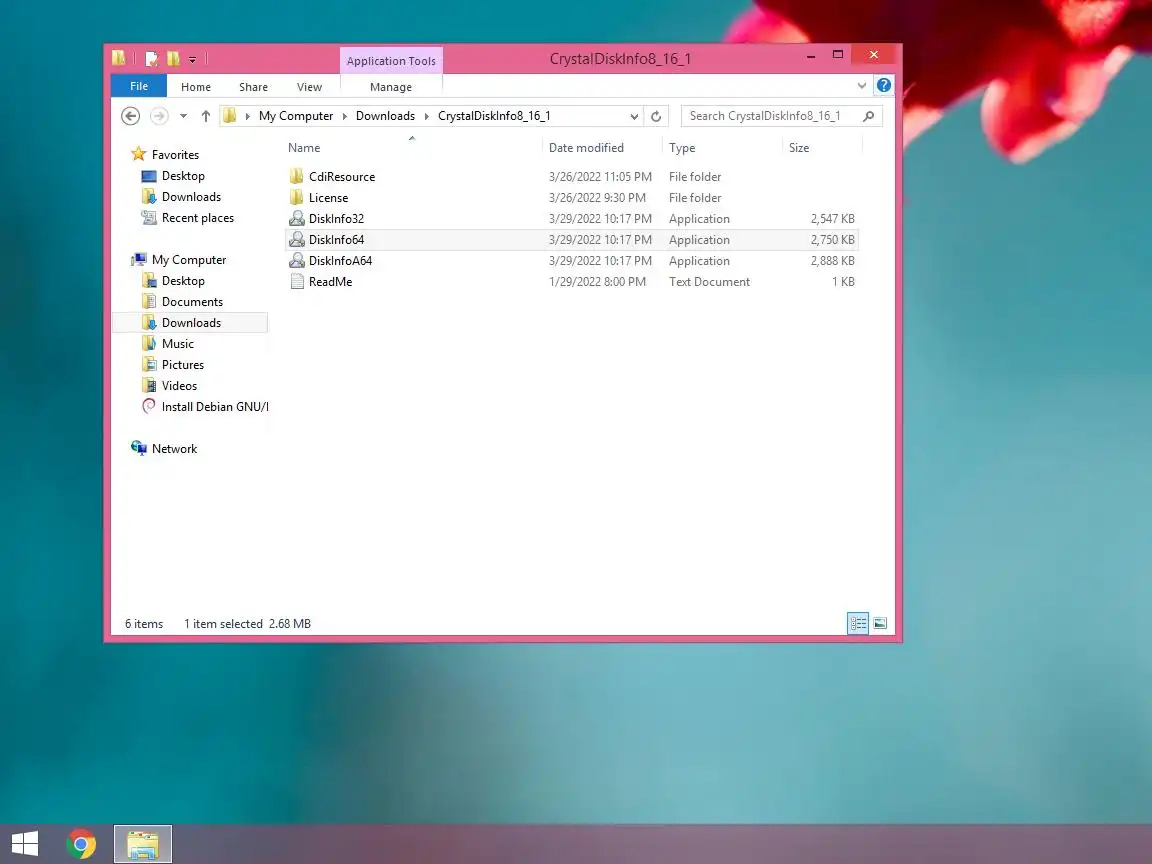
Task: Launch Google Chrome from the taskbar
Action: [x=81, y=844]
